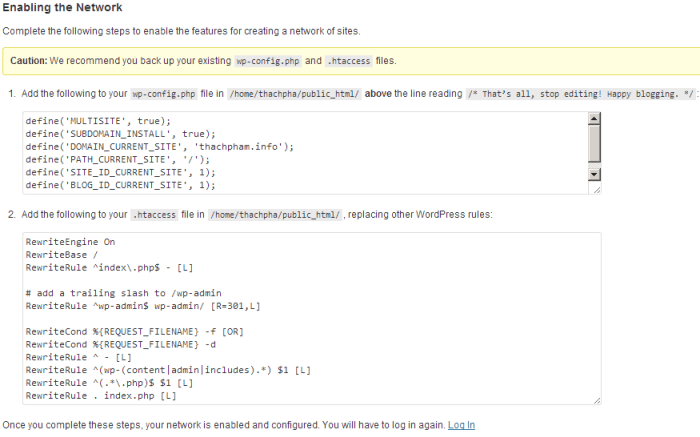Click scroll down arrow in wp-config textarea

click(594, 175)
